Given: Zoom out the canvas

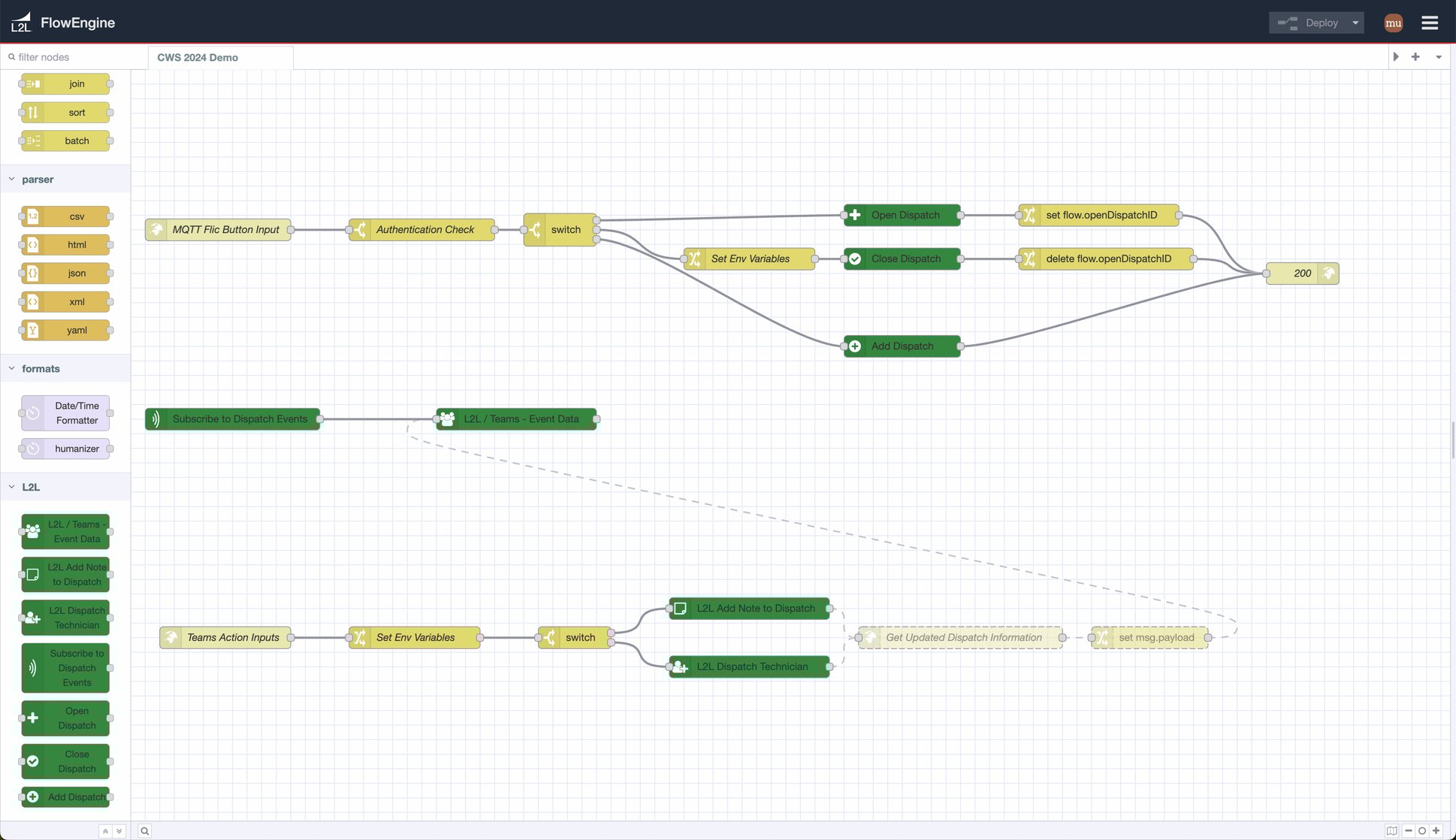Looking at the screenshot, I should point(1408,830).
